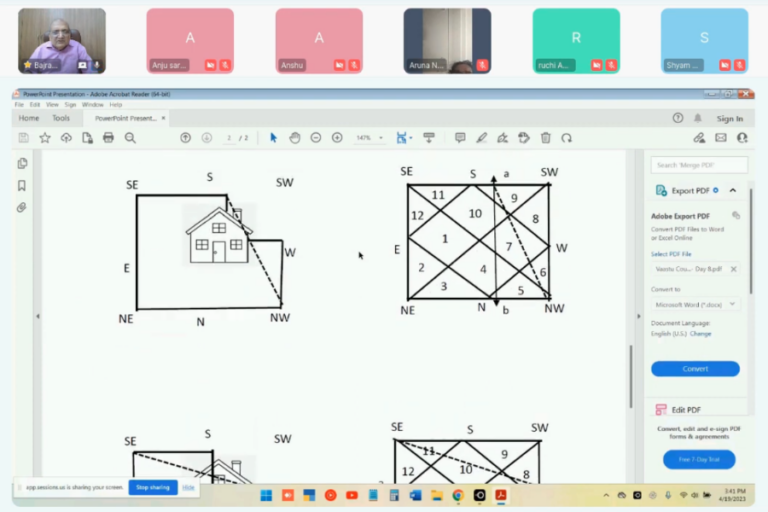The height and width of the screenshot is (512, 768).
Task: Switch to the Home tab
Action: tap(29, 118)
